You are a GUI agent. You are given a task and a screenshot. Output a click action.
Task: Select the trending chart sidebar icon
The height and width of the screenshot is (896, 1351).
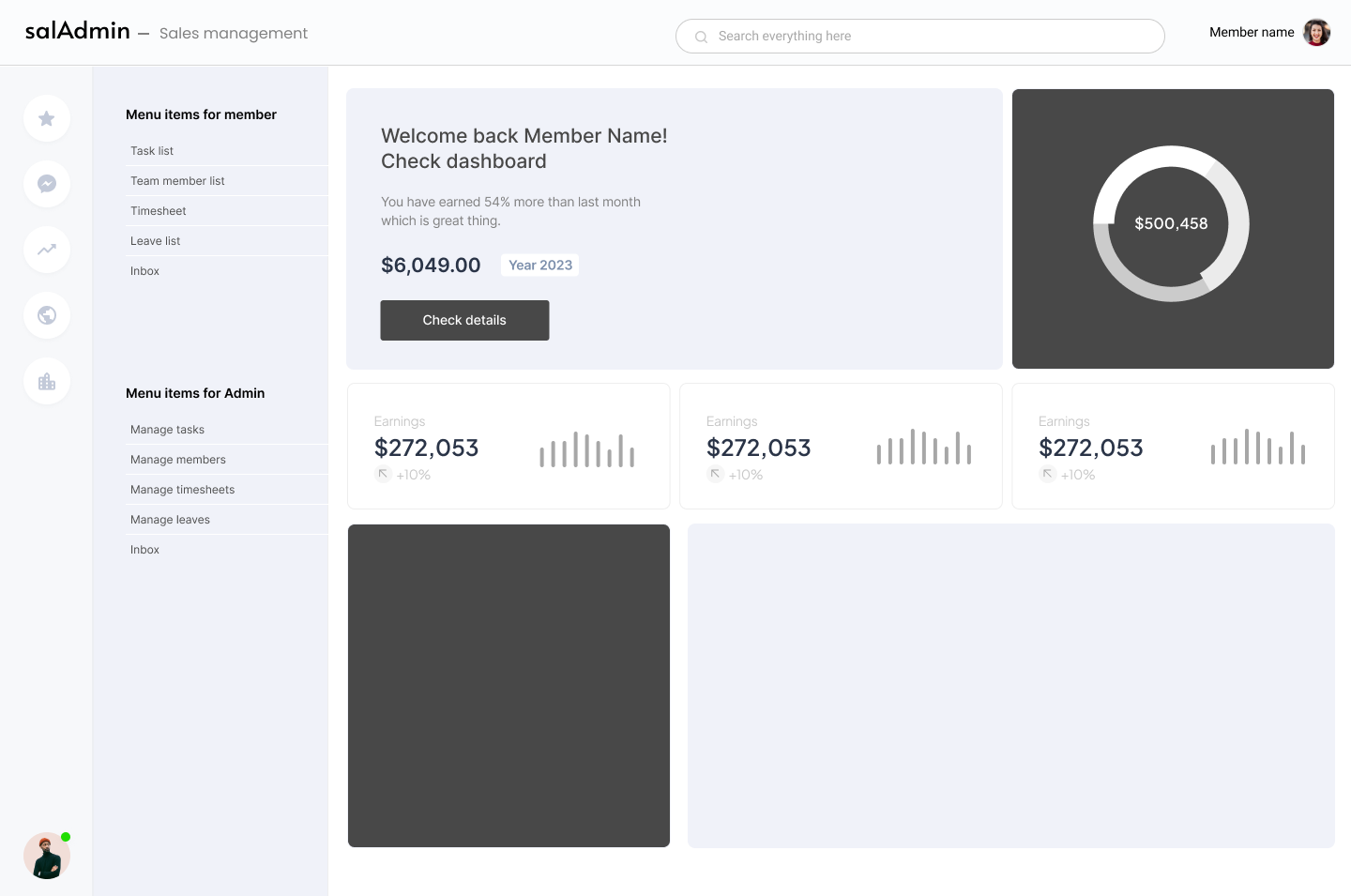tap(47, 250)
